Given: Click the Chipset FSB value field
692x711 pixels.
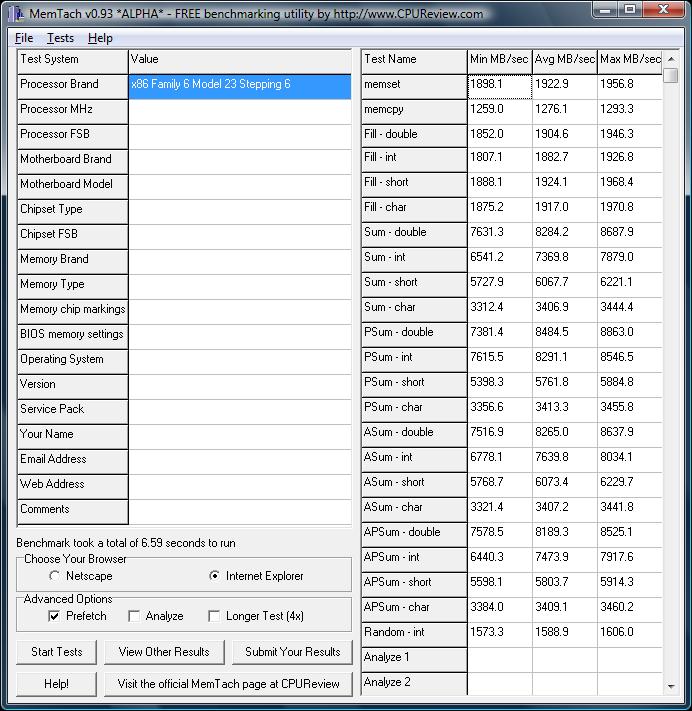Looking at the screenshot, I should tap(240, 237).
